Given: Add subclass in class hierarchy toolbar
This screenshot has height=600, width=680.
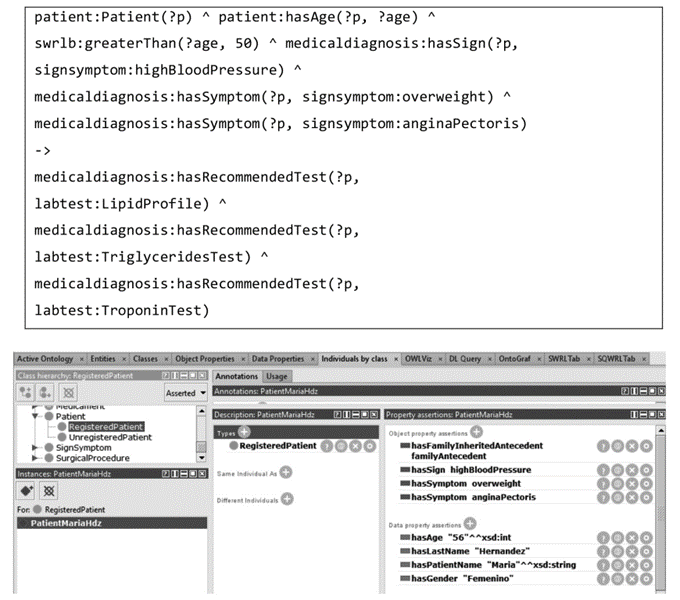Looking at the screenshot, I should tap(24, 393).
